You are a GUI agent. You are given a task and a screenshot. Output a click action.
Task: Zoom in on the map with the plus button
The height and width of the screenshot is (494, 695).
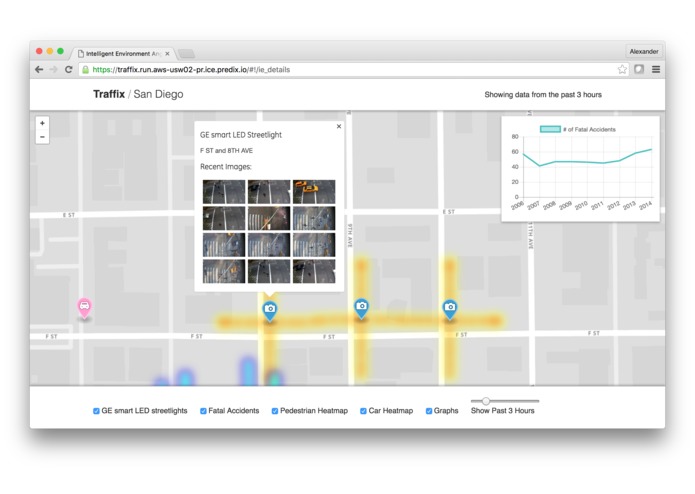tap(42, 123)
